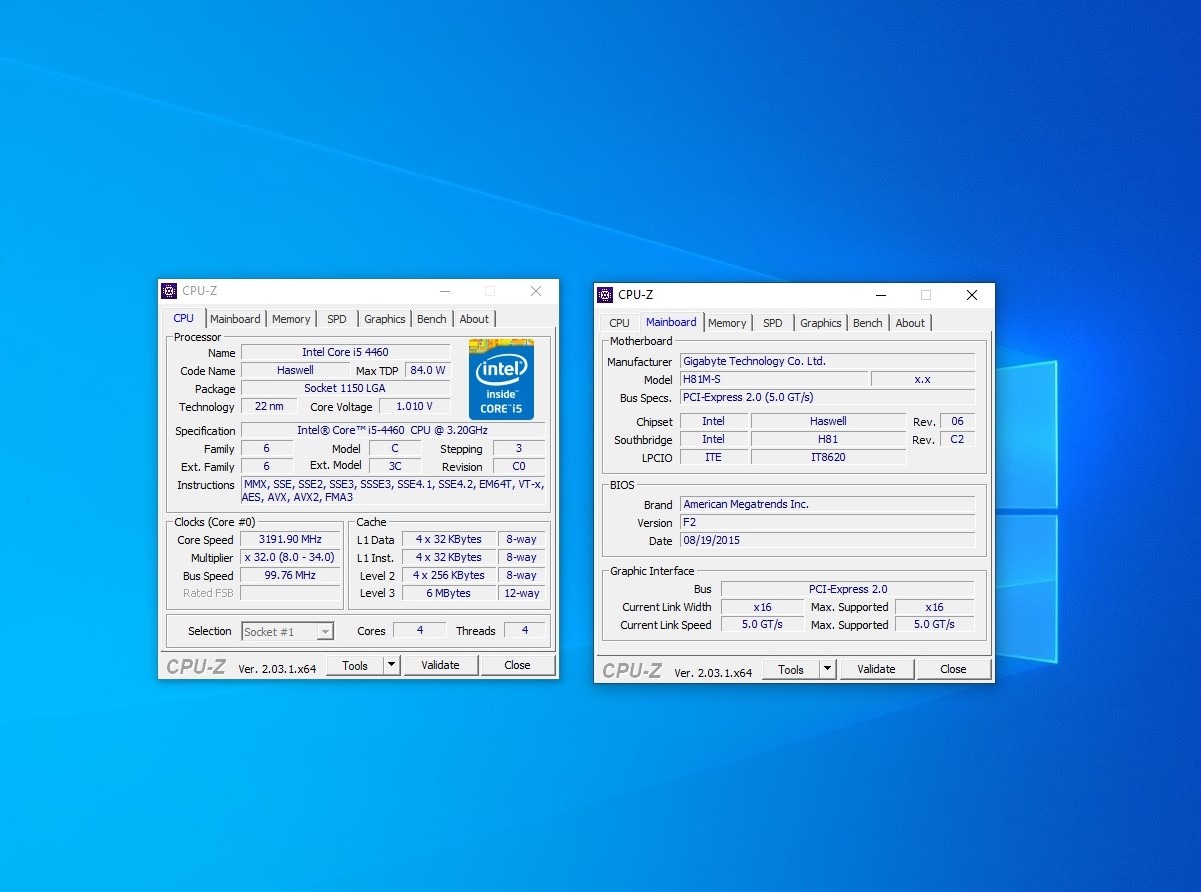The height and width of the screenshot is (892, 1201).
Task: Click the Threads count field
Action: pos(524,630)
